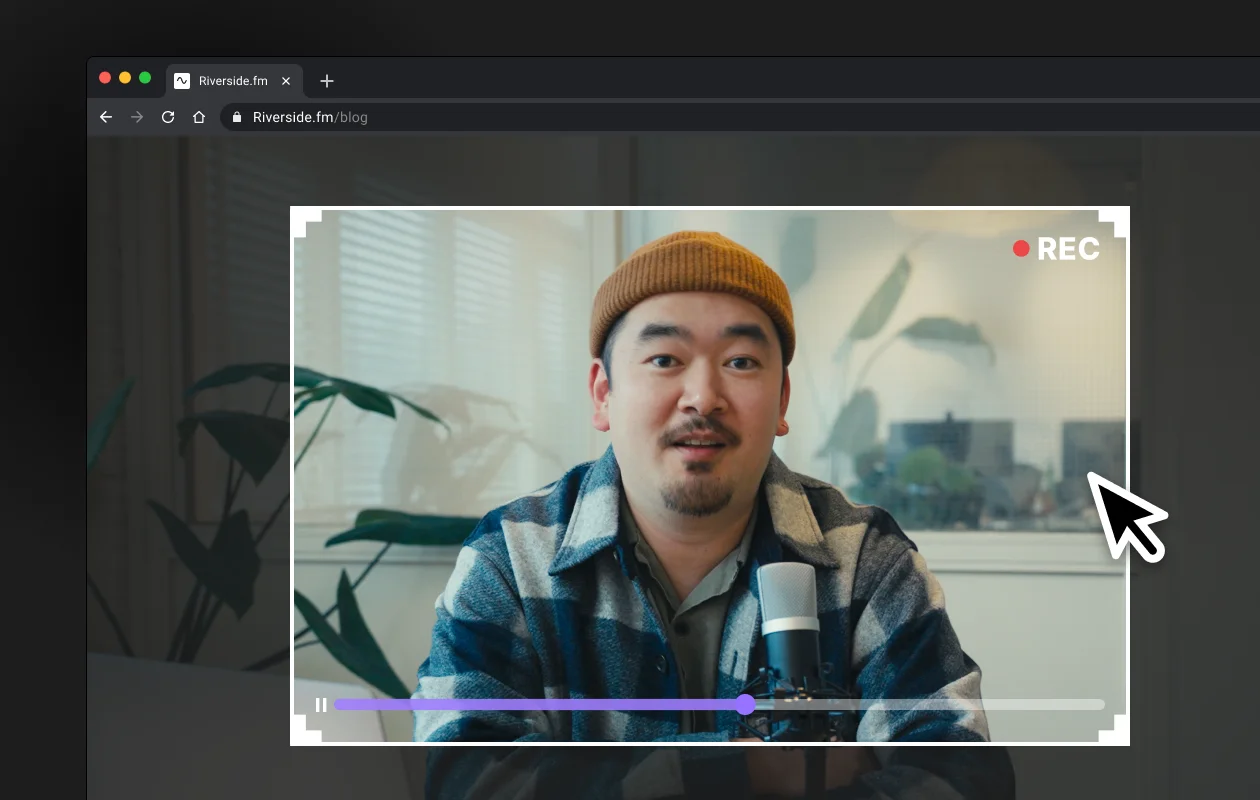The width and height of the screenshot is (1260, 800).
Task: Open a new tab with plus button
Action: click(327, 81)
